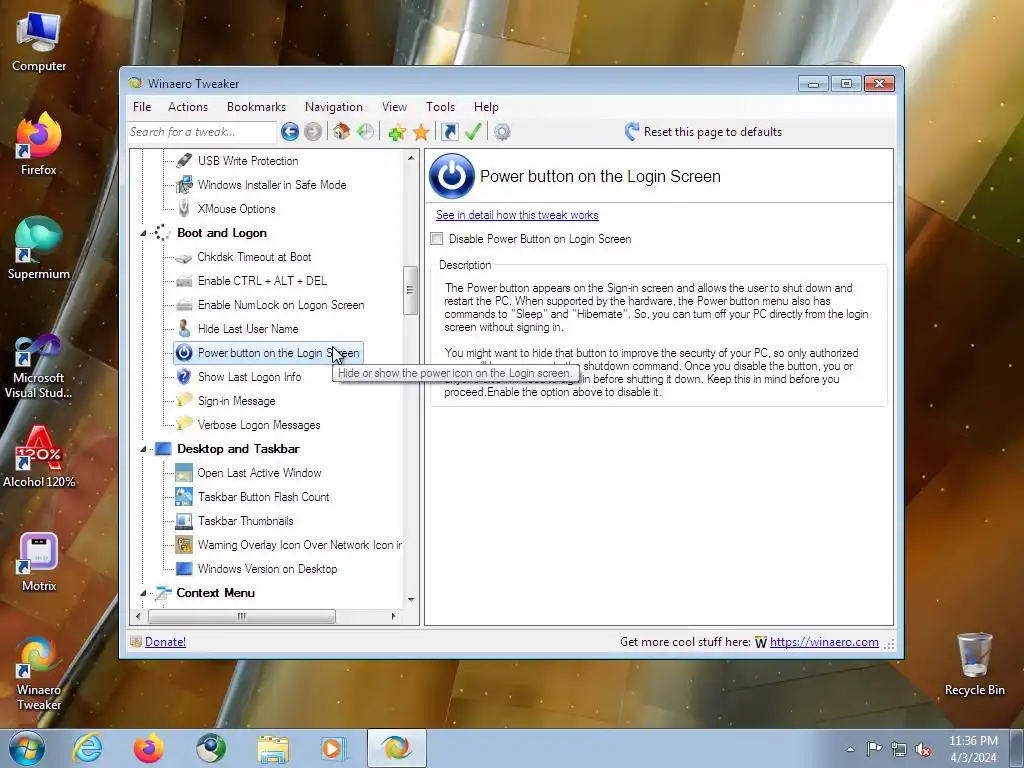Go to the Home page icon
This screenshot has height=768, width=1024.
click(x=341, y=132)
